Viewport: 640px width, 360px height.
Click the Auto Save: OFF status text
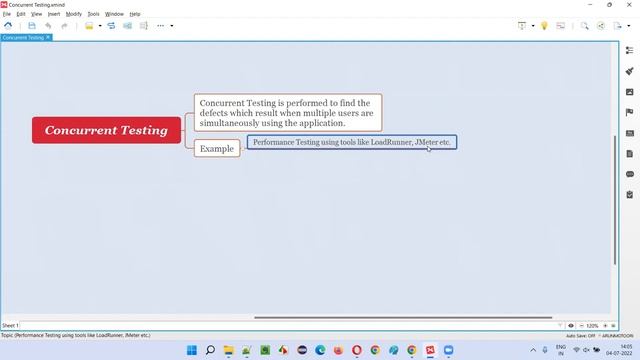(580, 336)
